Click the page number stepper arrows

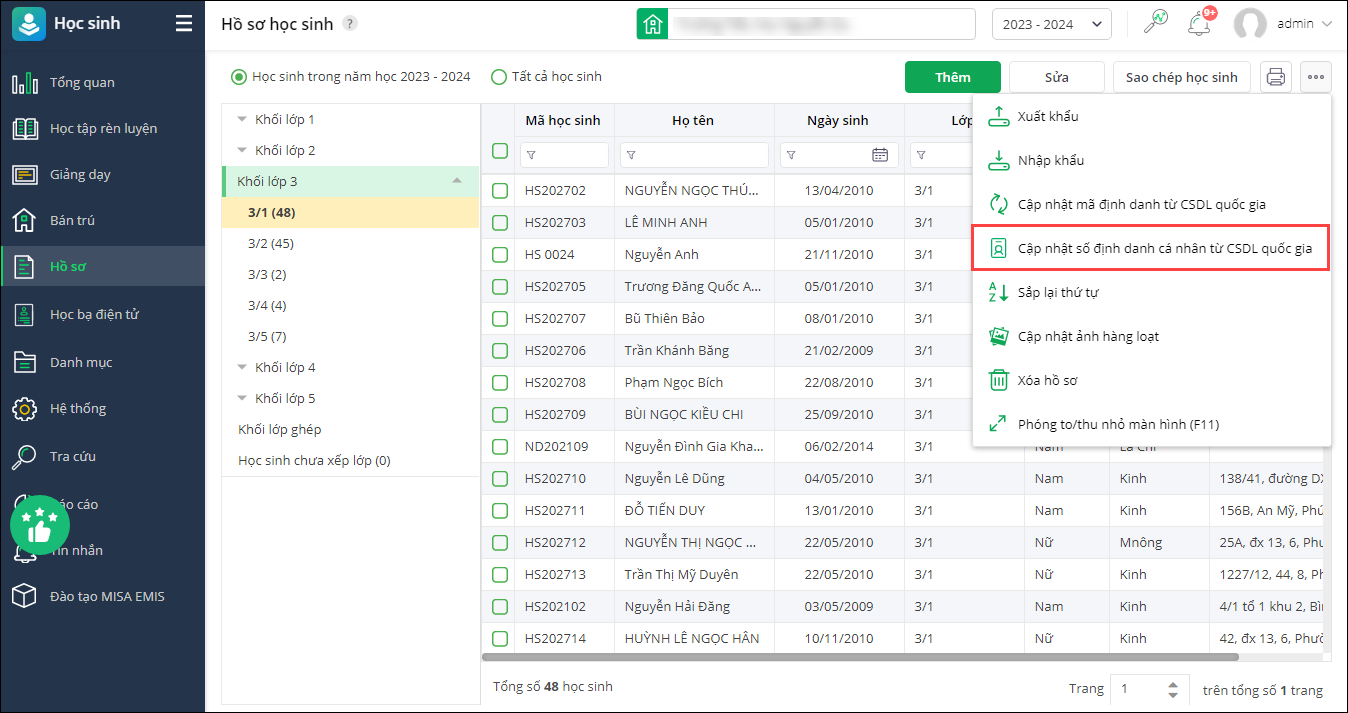tap(1173, 689)
